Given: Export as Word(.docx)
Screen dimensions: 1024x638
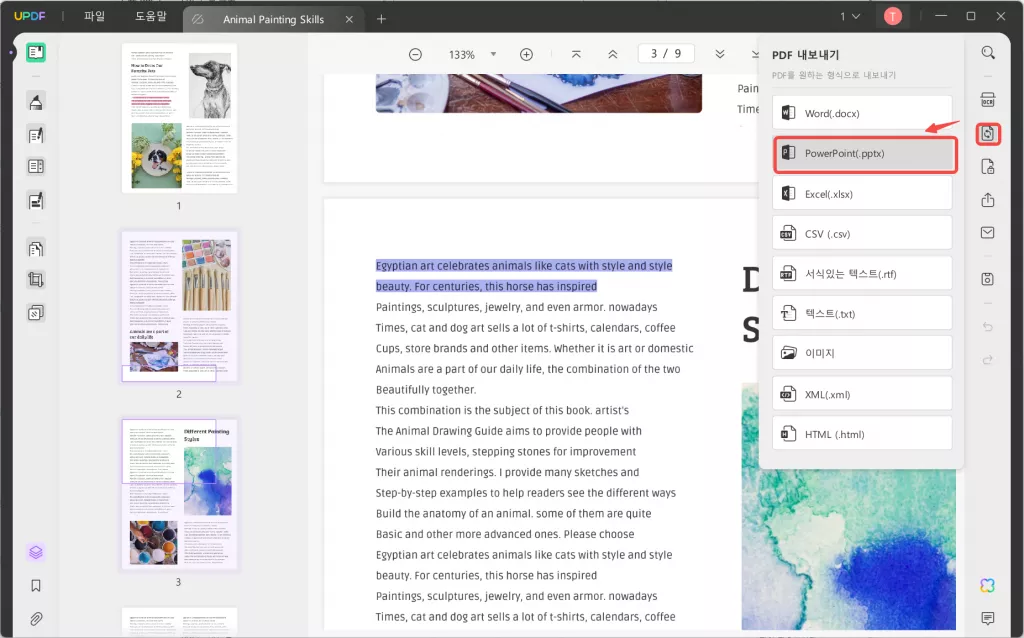Looking at the screenshot, I should pos(862,113).
